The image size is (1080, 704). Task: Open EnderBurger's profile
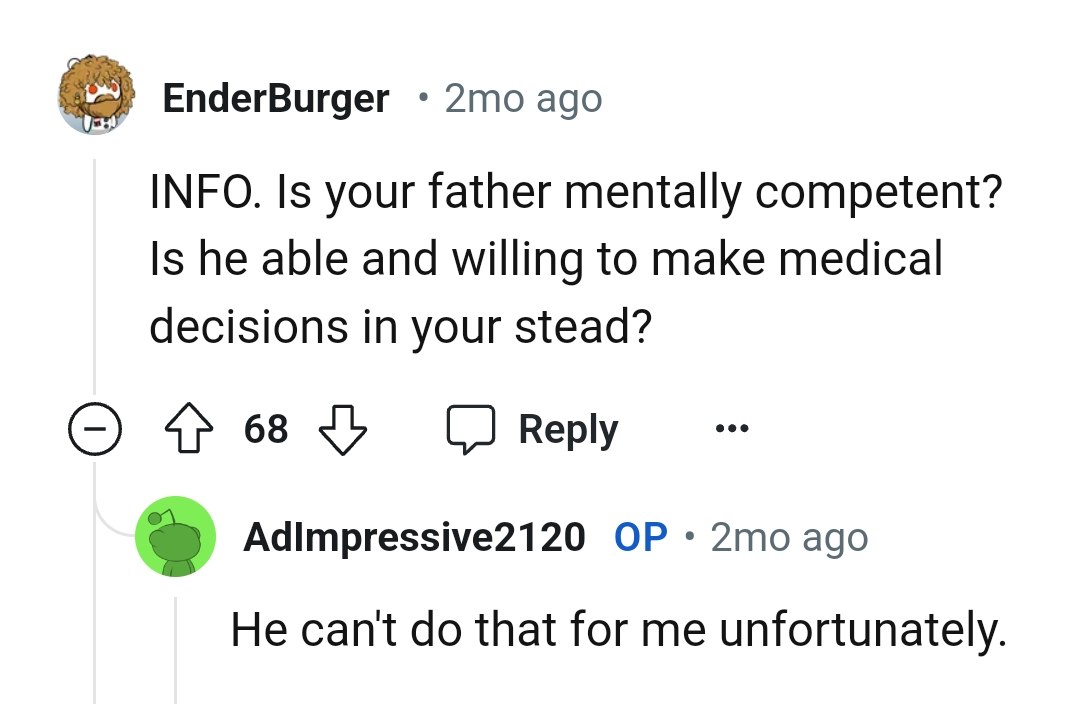(276, 97)
